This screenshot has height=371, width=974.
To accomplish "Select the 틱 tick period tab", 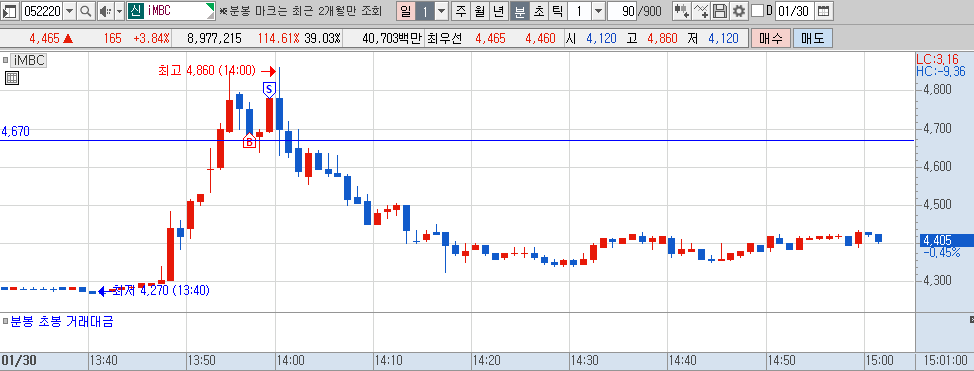I will coord(558,11).
